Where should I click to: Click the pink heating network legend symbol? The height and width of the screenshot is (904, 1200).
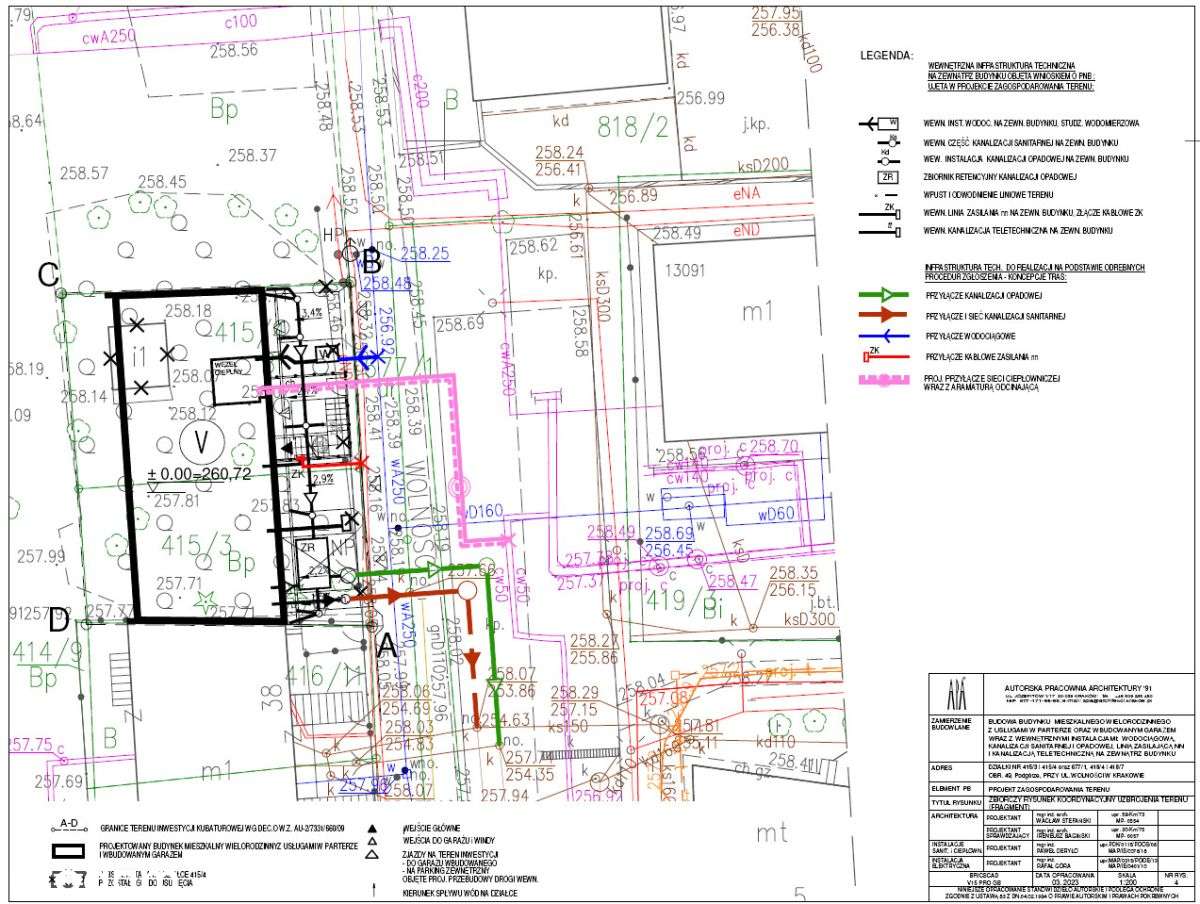(883, 379)
